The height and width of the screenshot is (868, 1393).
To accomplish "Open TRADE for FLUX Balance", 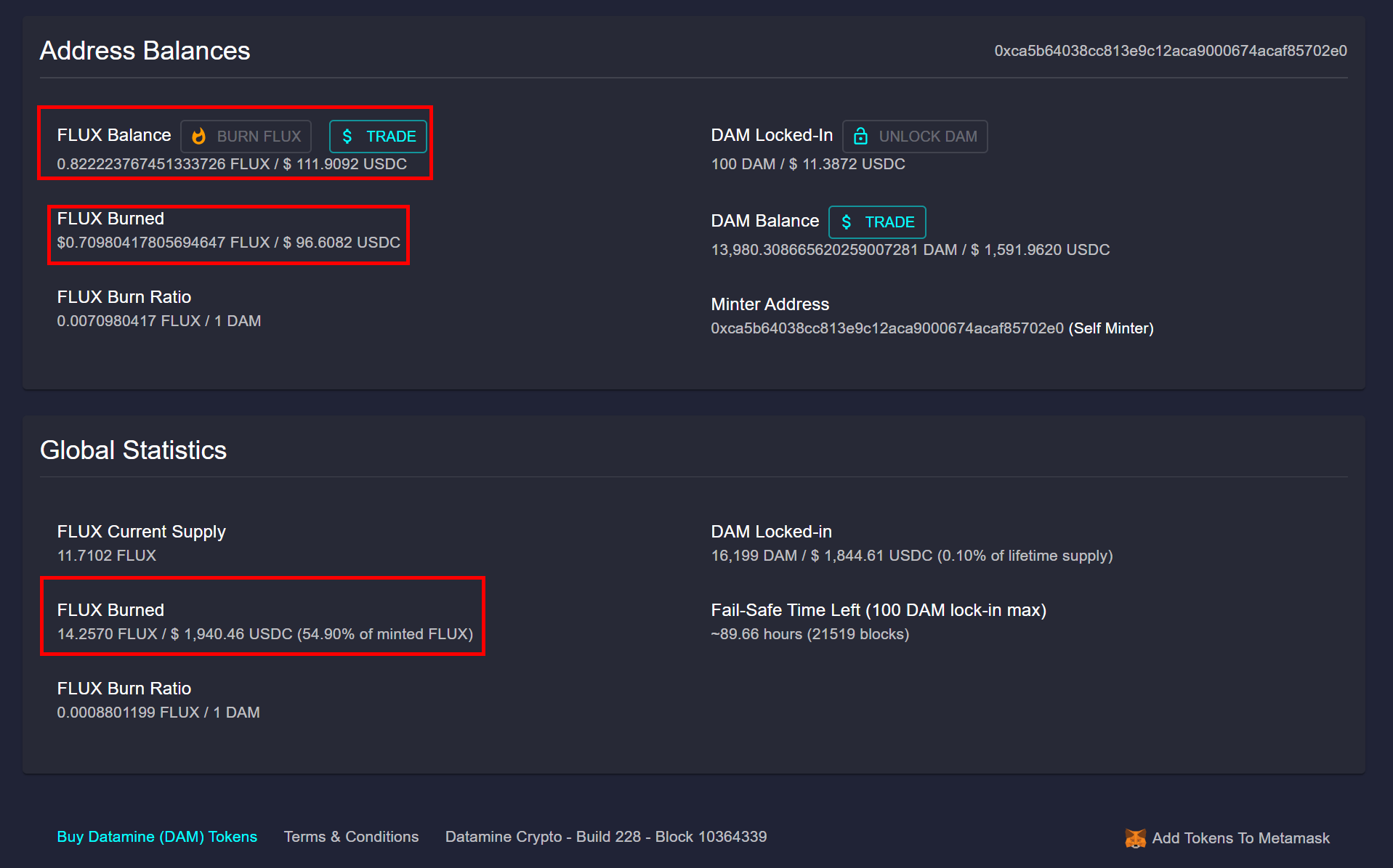I will click(378, 137).
